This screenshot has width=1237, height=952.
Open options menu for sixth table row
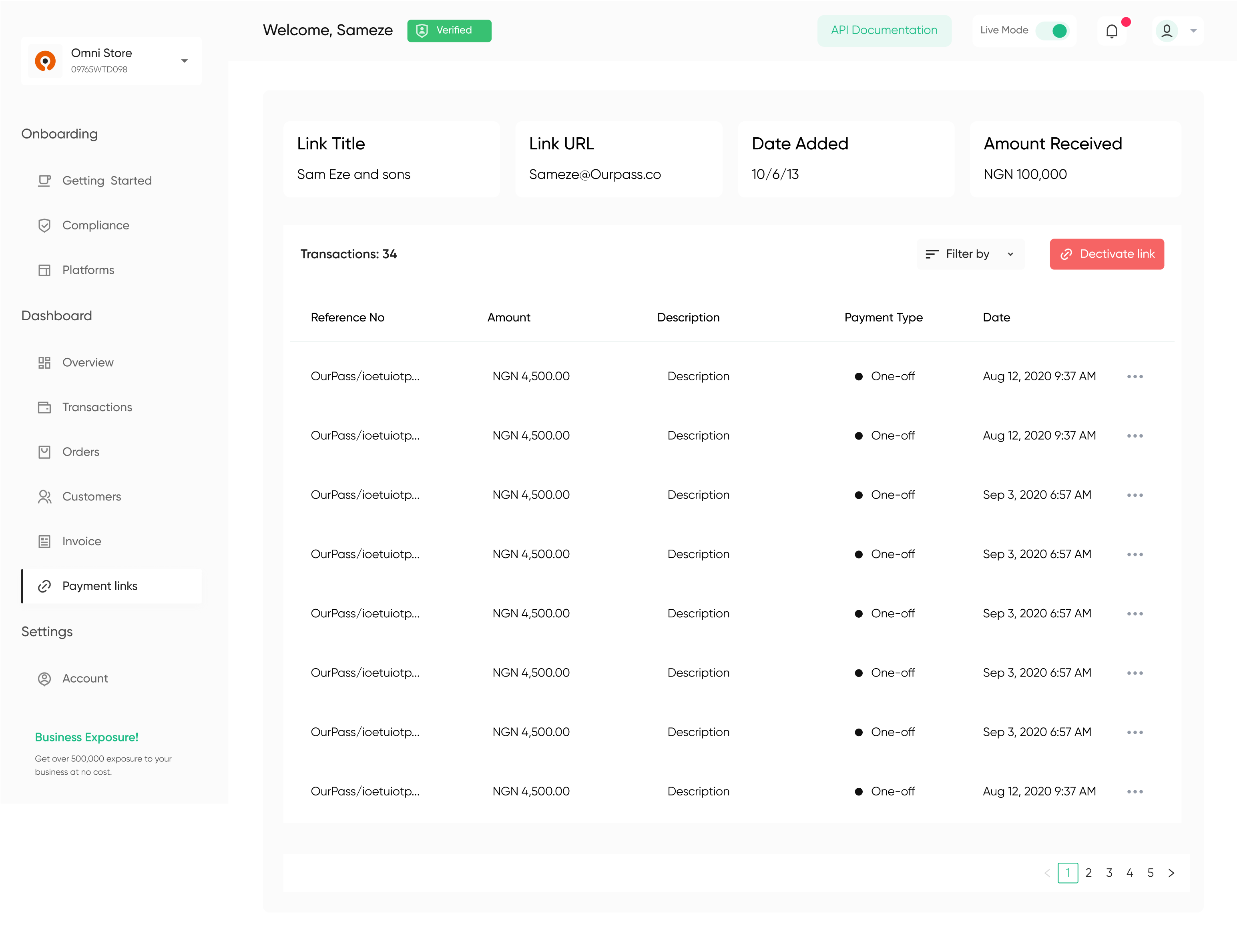click(1135, 673)
